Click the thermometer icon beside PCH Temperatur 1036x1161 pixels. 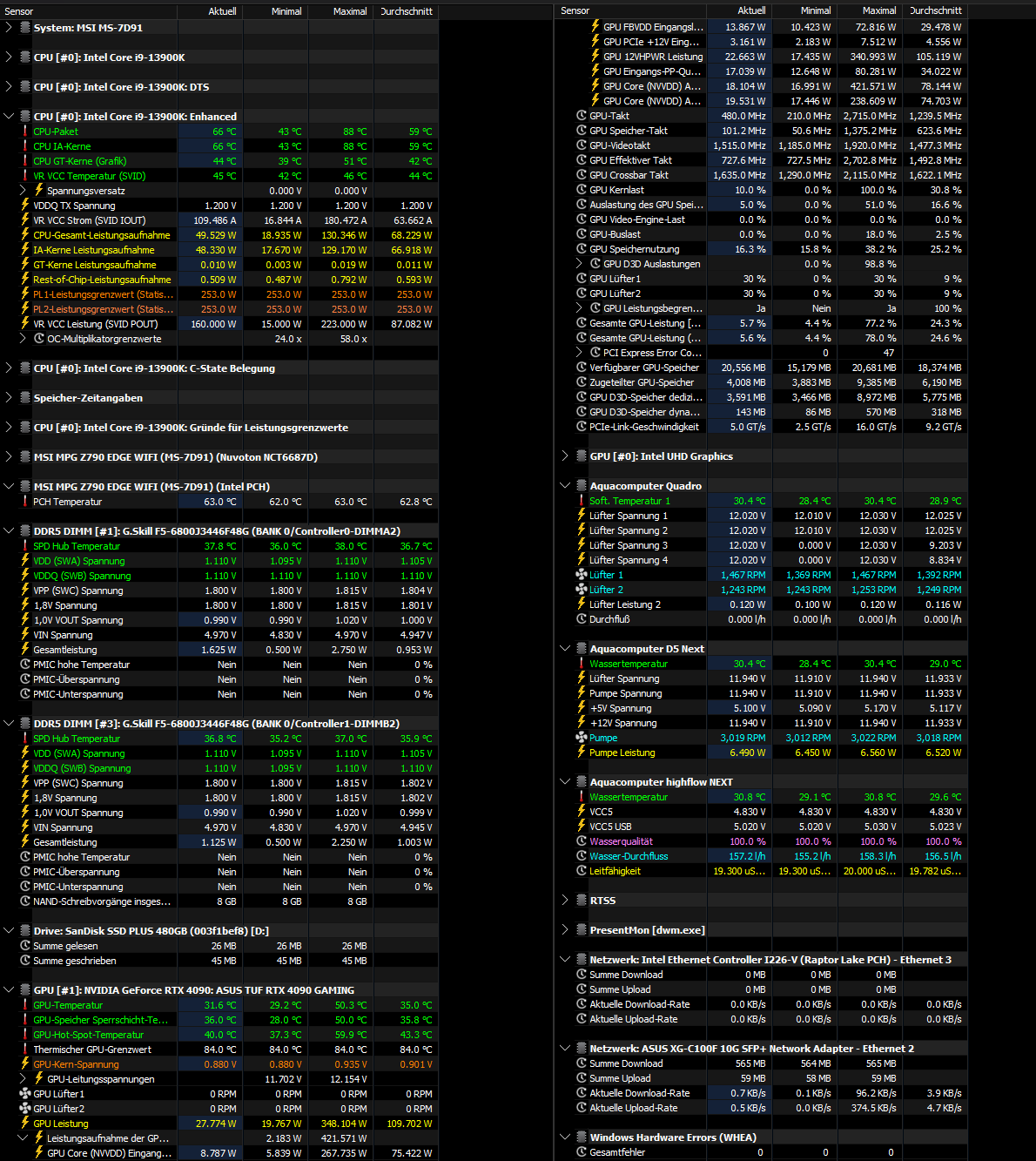pyautogui.click(x=25, y=502)
